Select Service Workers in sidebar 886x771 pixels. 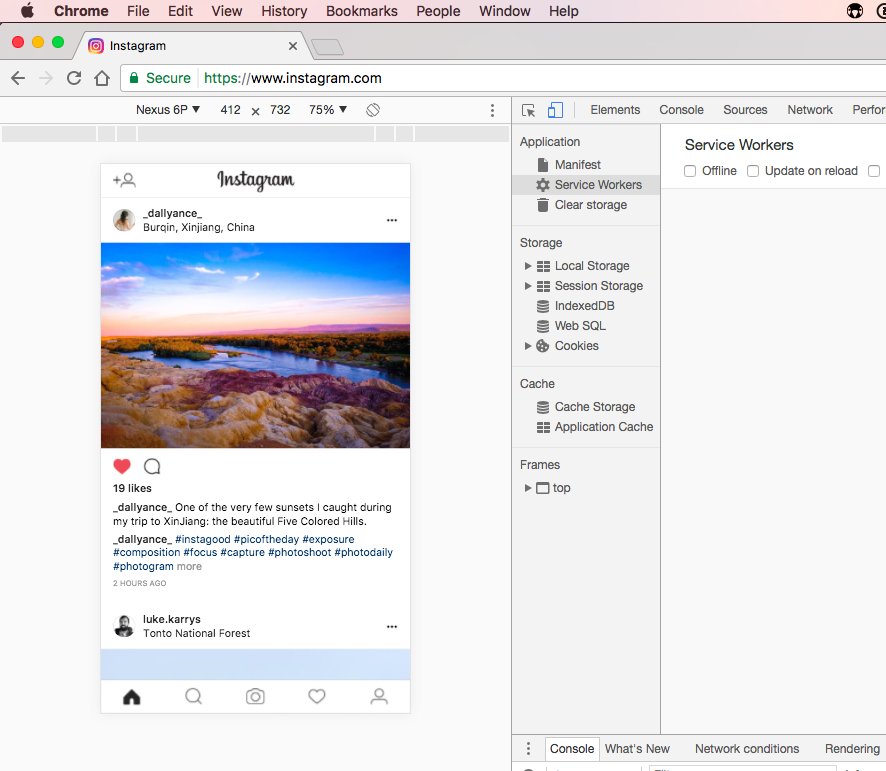tap(586, 185)
